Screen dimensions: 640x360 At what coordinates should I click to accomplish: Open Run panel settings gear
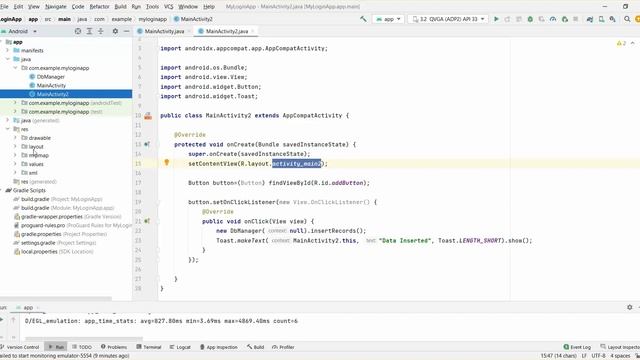pyautogui.click(x=630, y=307)
